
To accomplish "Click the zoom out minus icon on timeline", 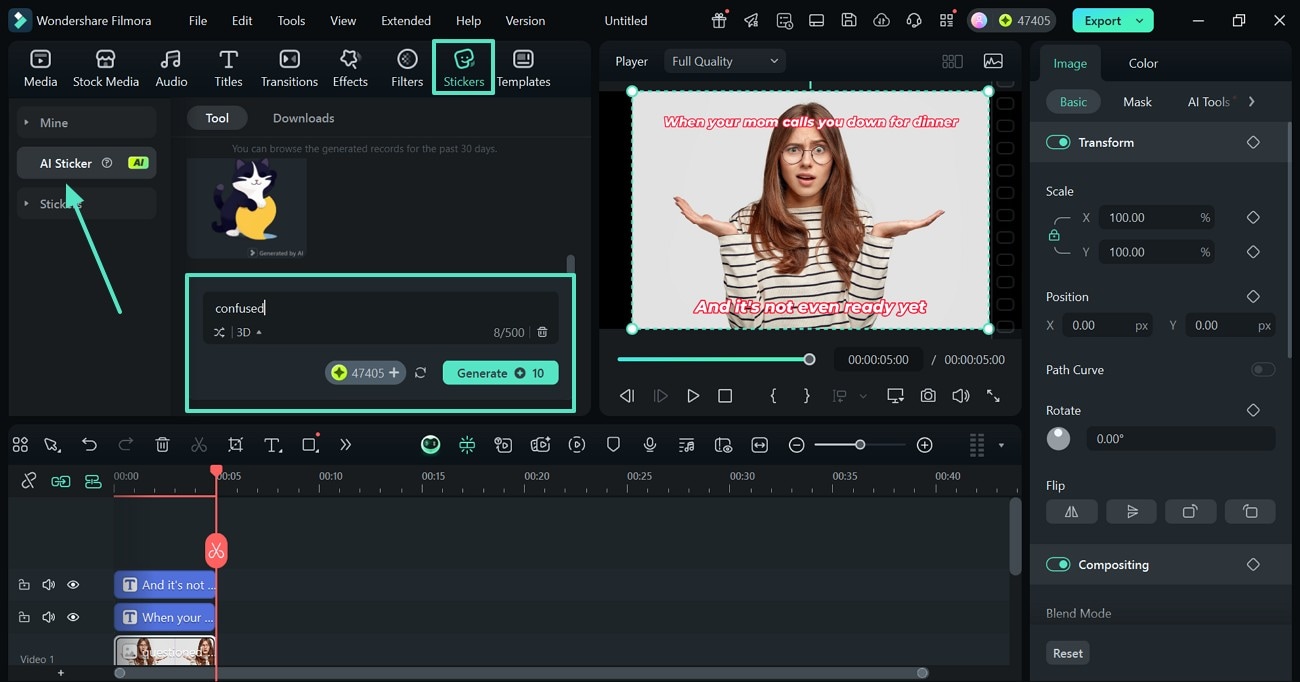I will 796,445.
